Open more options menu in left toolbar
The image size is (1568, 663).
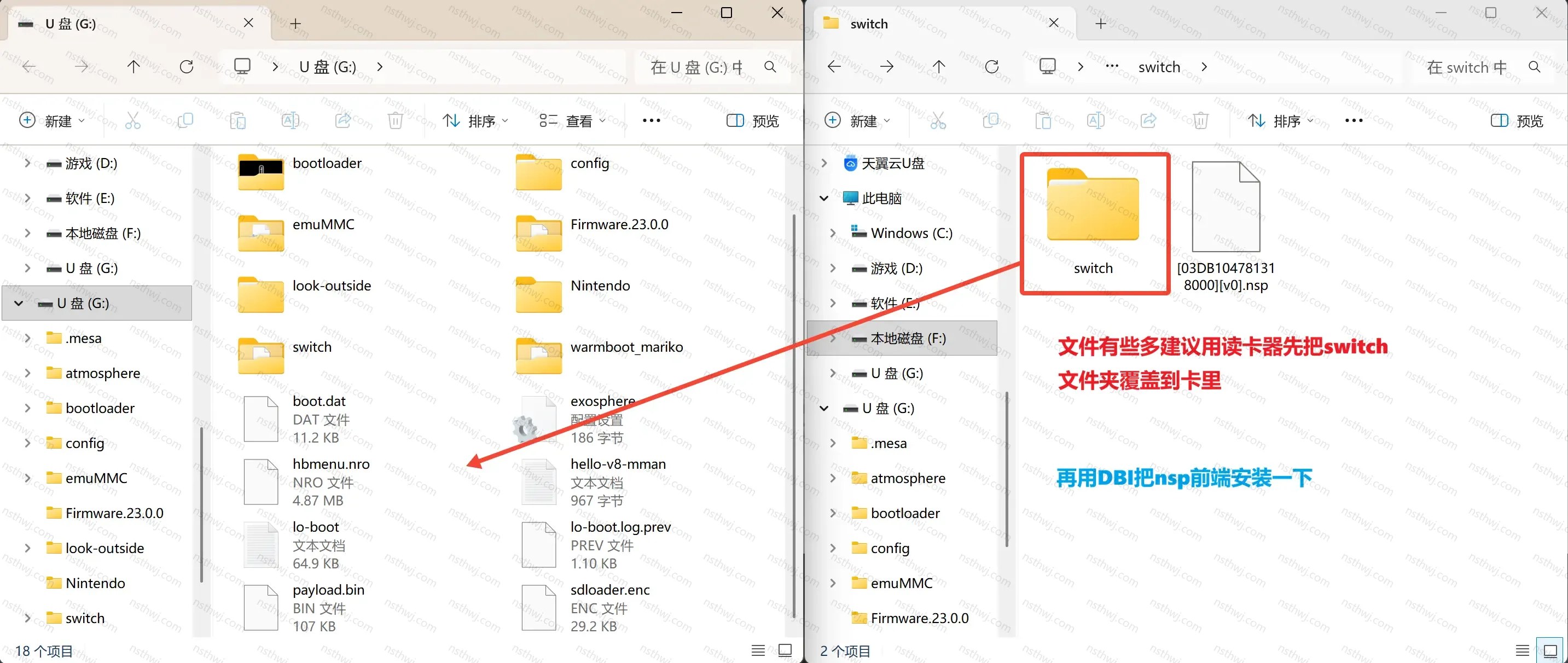[651, 120]
